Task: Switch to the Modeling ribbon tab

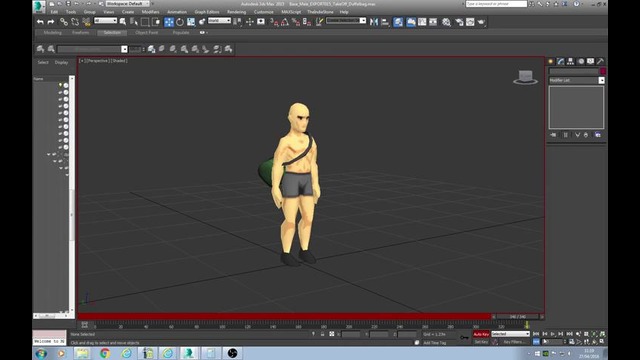Action: pos(53,33)
